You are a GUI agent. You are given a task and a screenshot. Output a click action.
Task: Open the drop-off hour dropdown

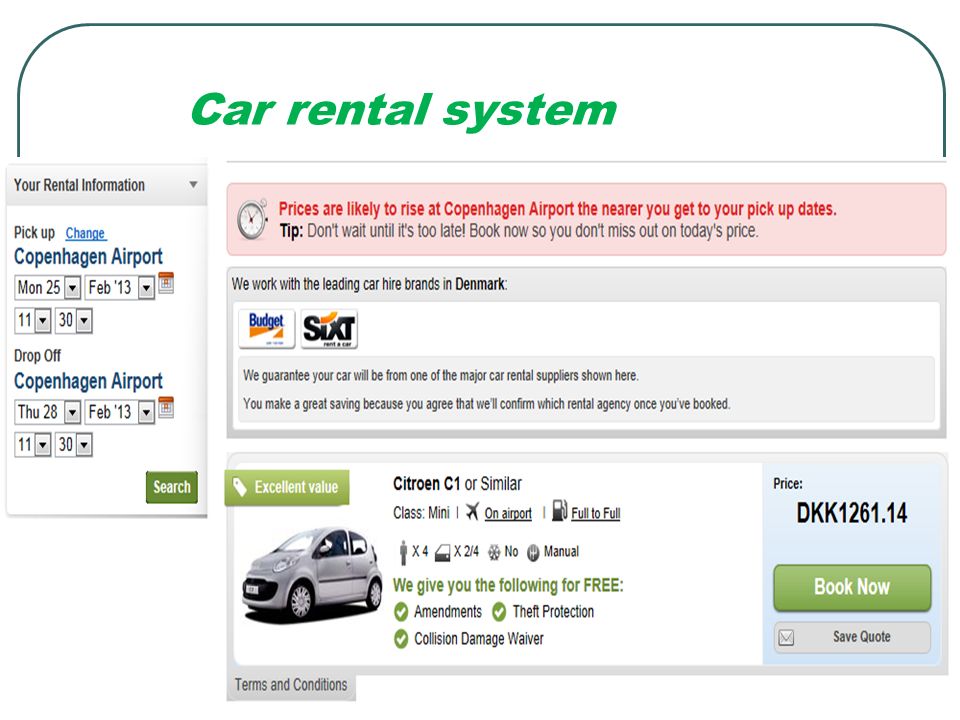pyautogui.click(x=33, y=444)
